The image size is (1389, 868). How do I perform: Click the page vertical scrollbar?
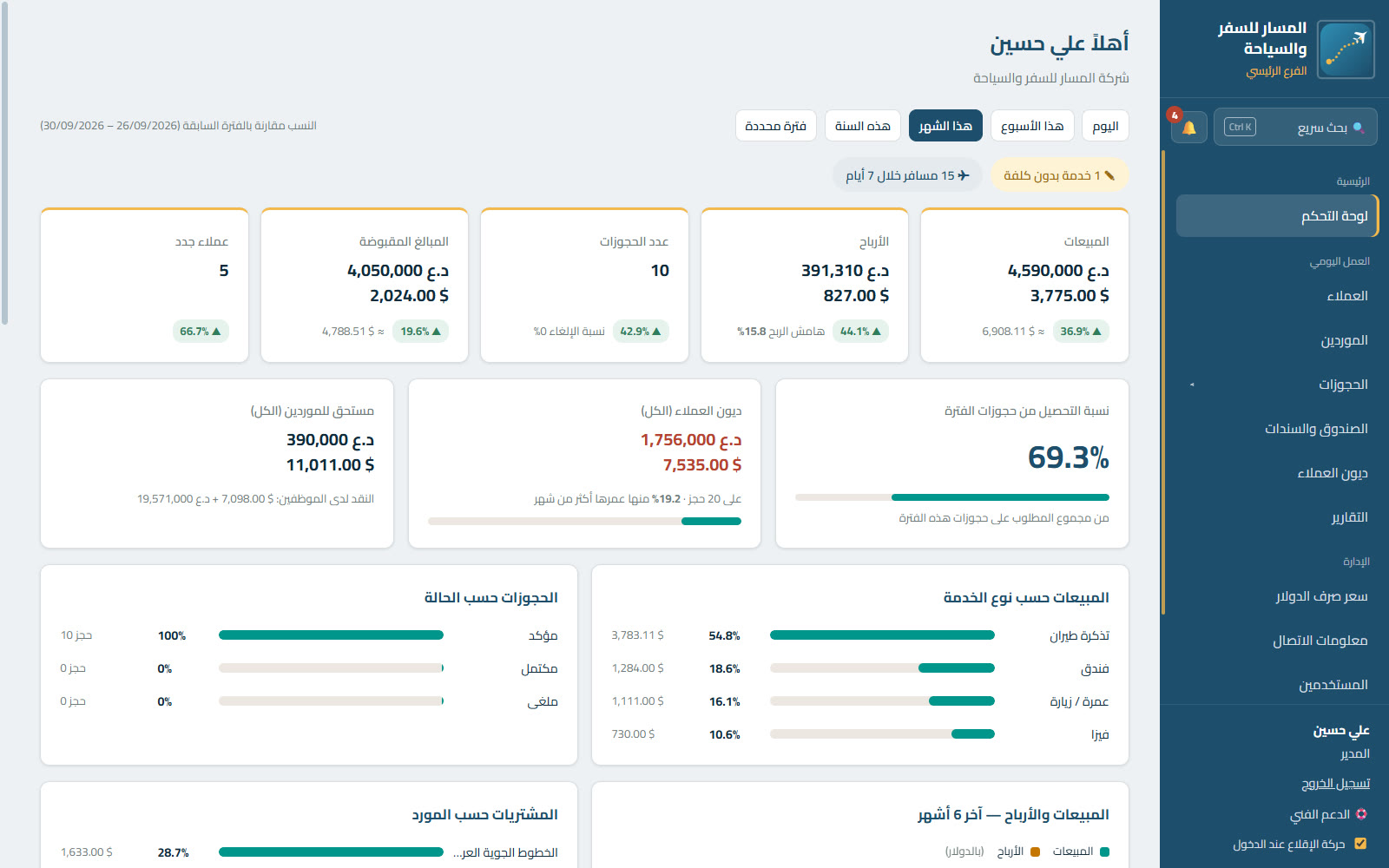tap(4, 162)
